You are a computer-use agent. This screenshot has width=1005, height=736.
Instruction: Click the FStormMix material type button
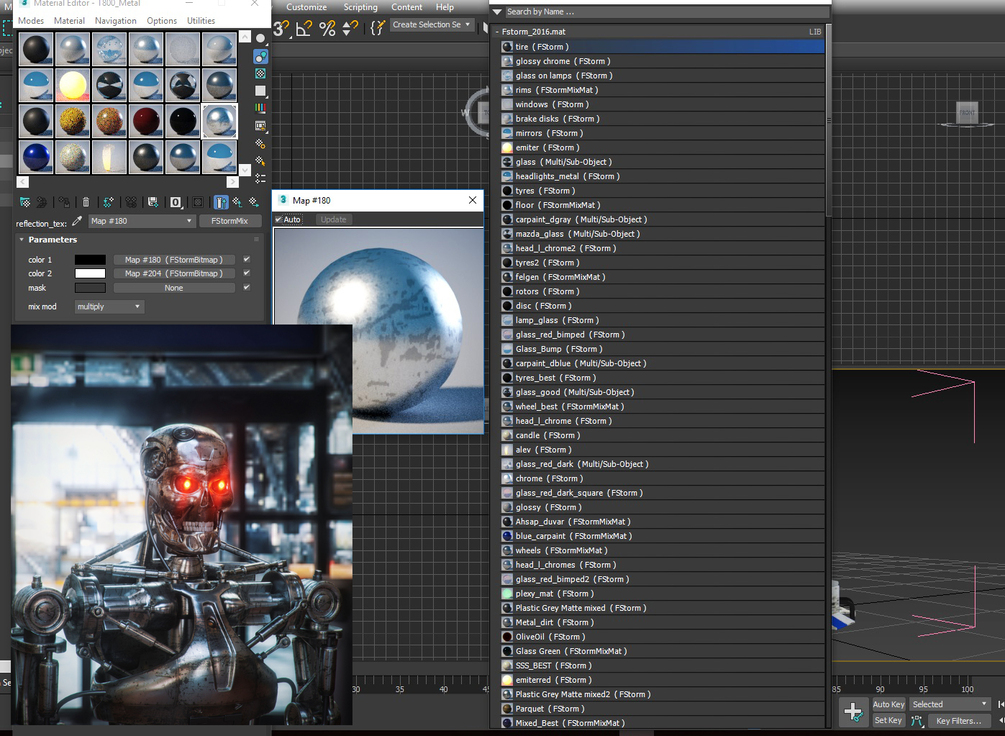[232, 221]
